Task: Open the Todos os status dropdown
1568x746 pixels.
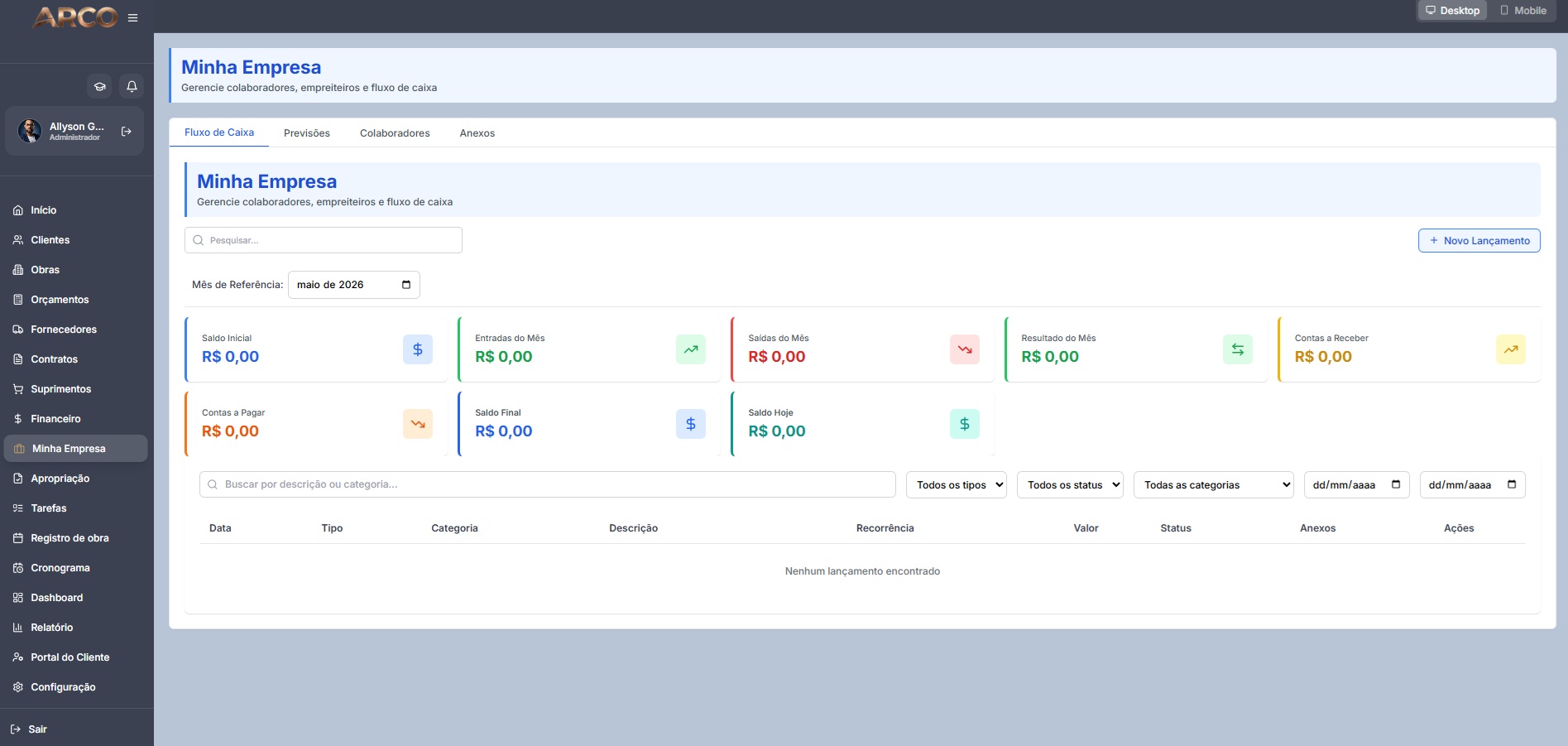Action: click(x=1070, y=485)
